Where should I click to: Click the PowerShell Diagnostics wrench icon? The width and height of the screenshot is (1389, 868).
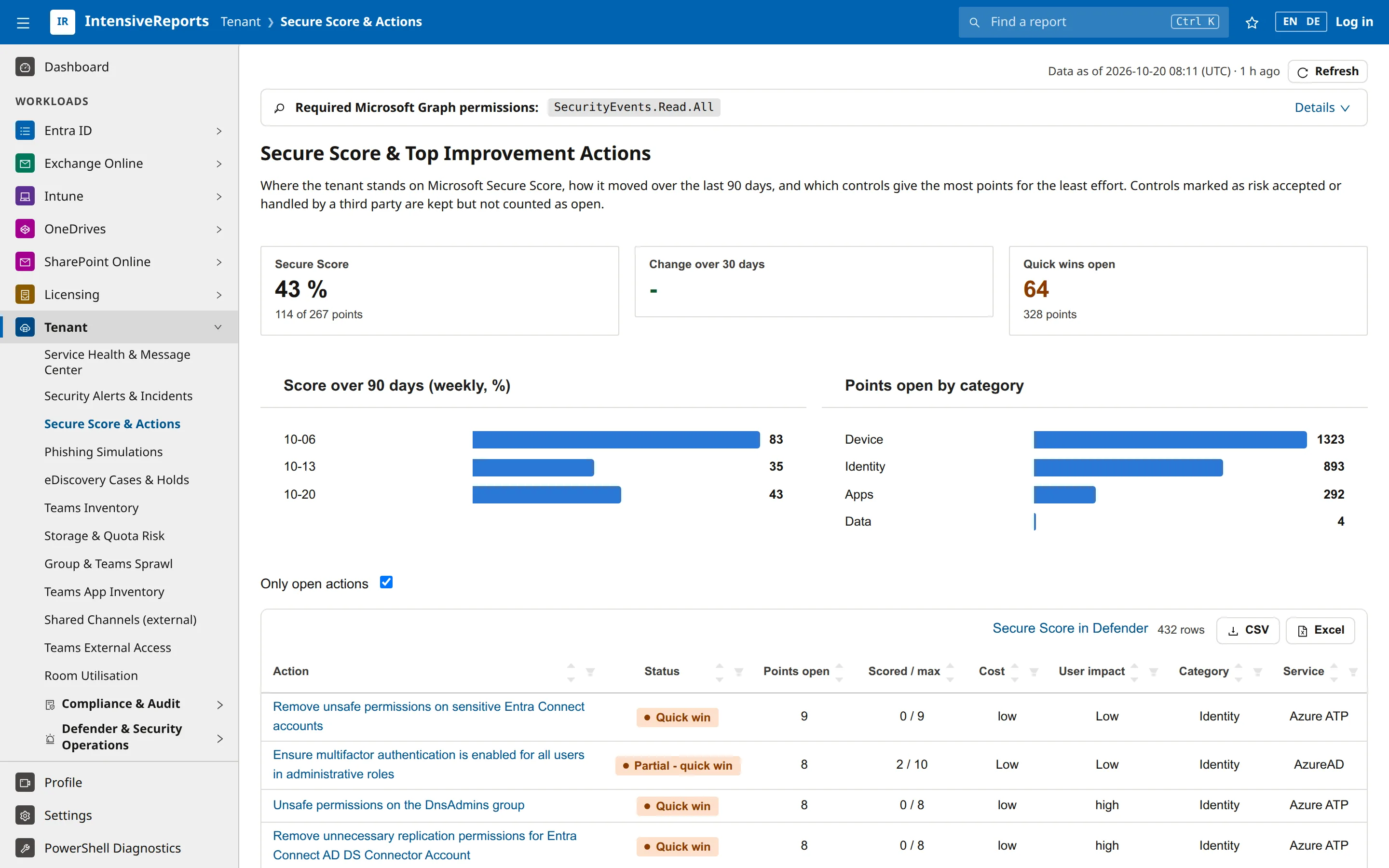[25, 848]
